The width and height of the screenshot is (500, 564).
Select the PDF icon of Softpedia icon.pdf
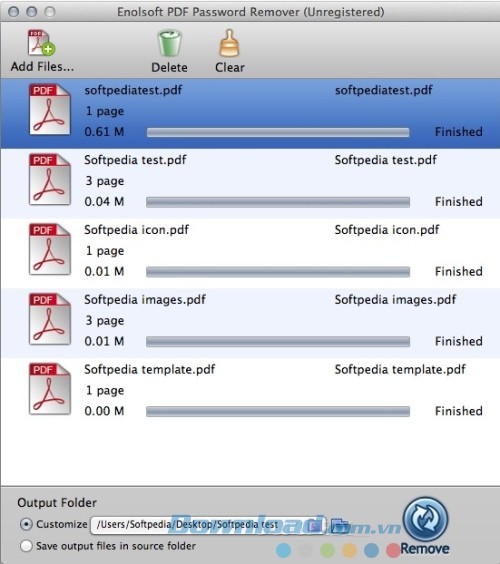tap(50, 249)
